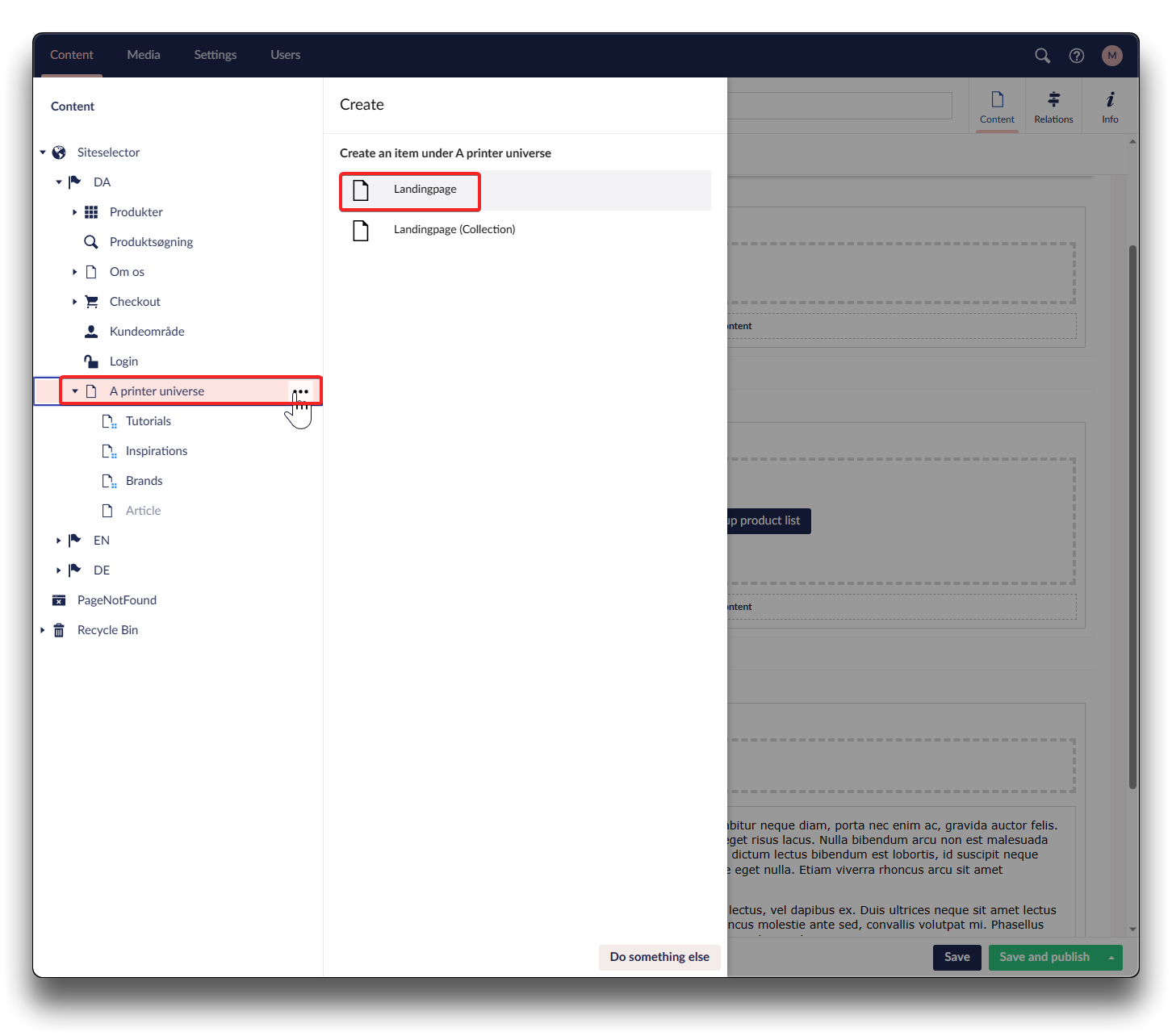Viewport: 1172px width, 1036px height.
Task: Click the Recycle Bin trash icon
Action: click(59, 630)
